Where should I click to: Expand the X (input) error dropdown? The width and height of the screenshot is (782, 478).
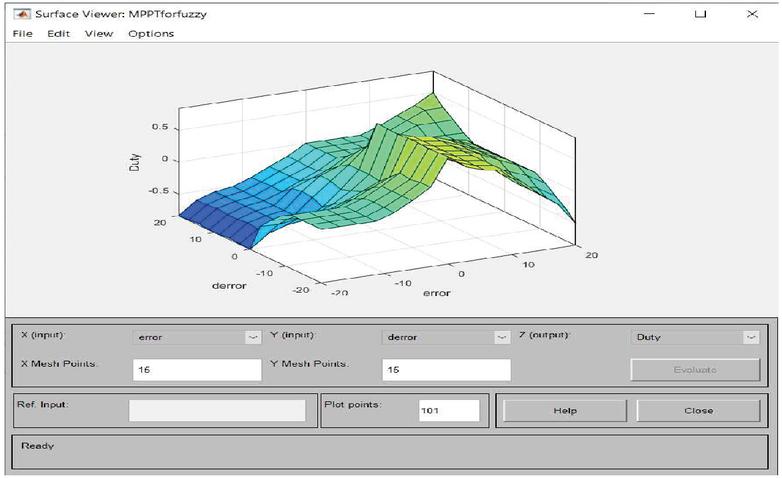(x=197, y=337)
